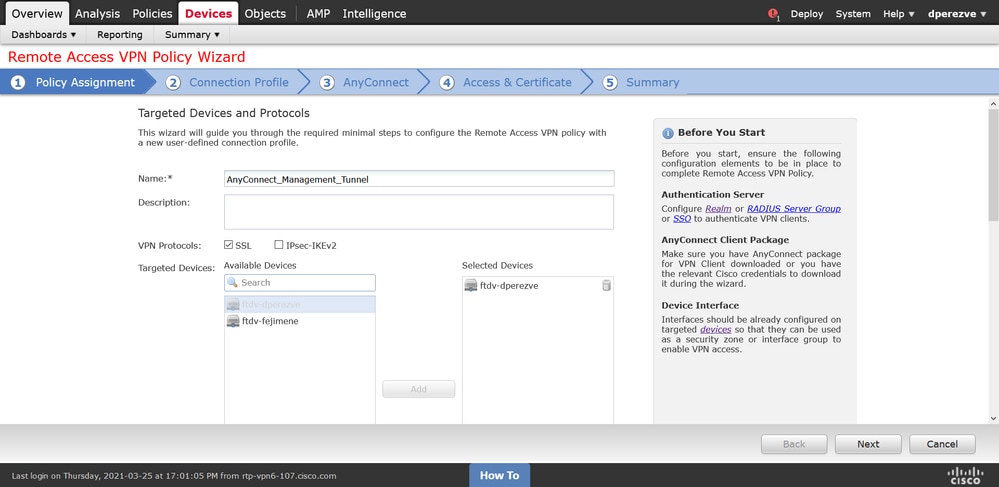Click step 1 circle for Policy Assignment
Viewport: 999px width, 487px height.
point(18,82)
